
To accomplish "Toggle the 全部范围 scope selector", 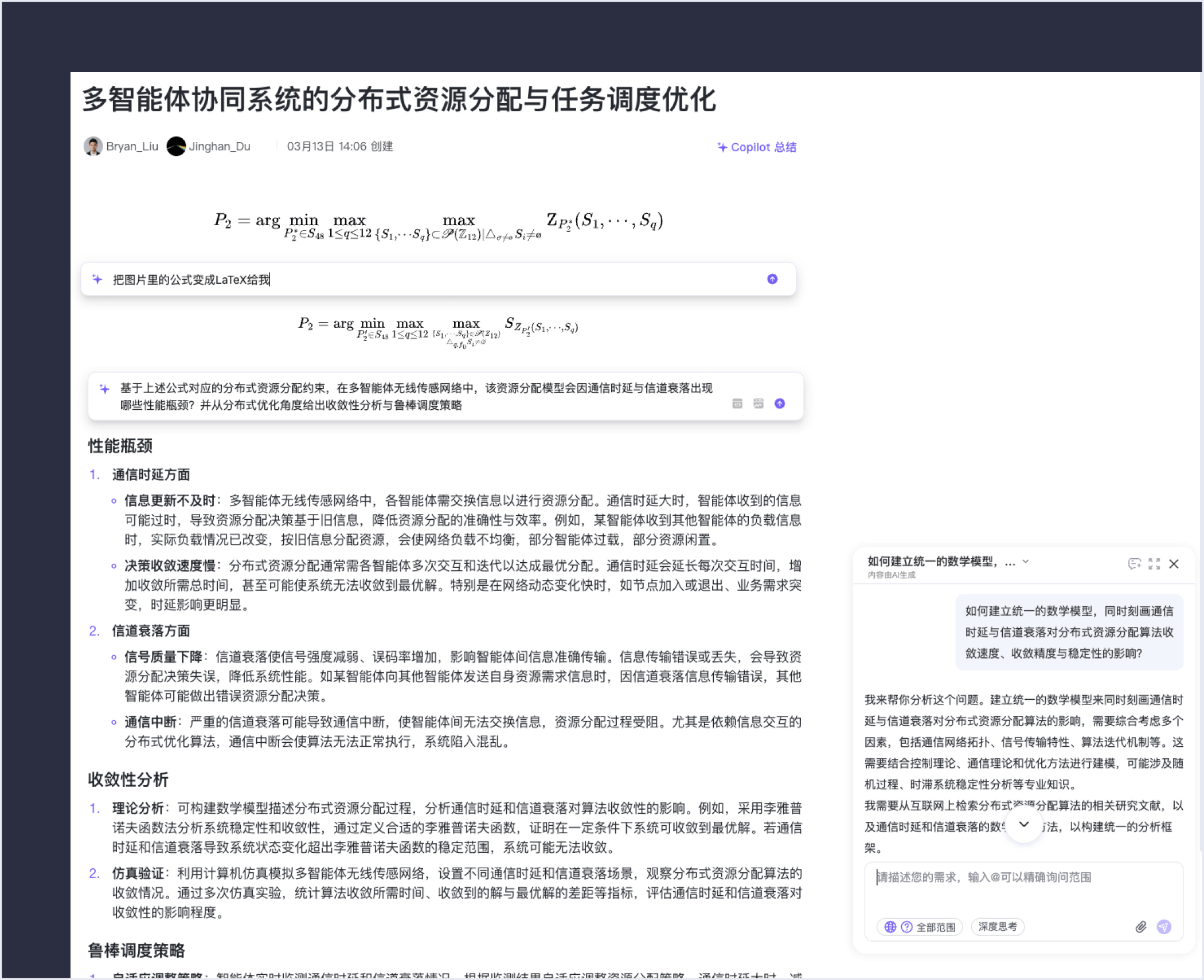I will (920, 927).
